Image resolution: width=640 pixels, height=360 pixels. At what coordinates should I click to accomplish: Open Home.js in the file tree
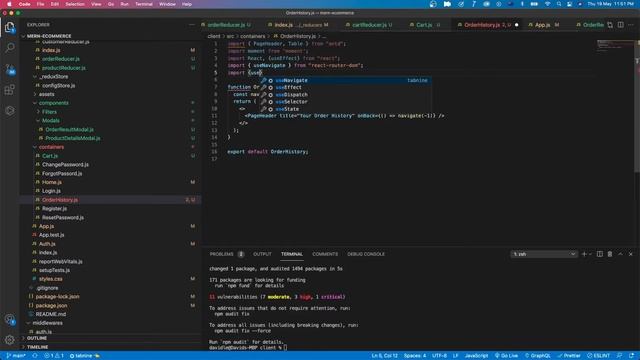tap(52, 182)
